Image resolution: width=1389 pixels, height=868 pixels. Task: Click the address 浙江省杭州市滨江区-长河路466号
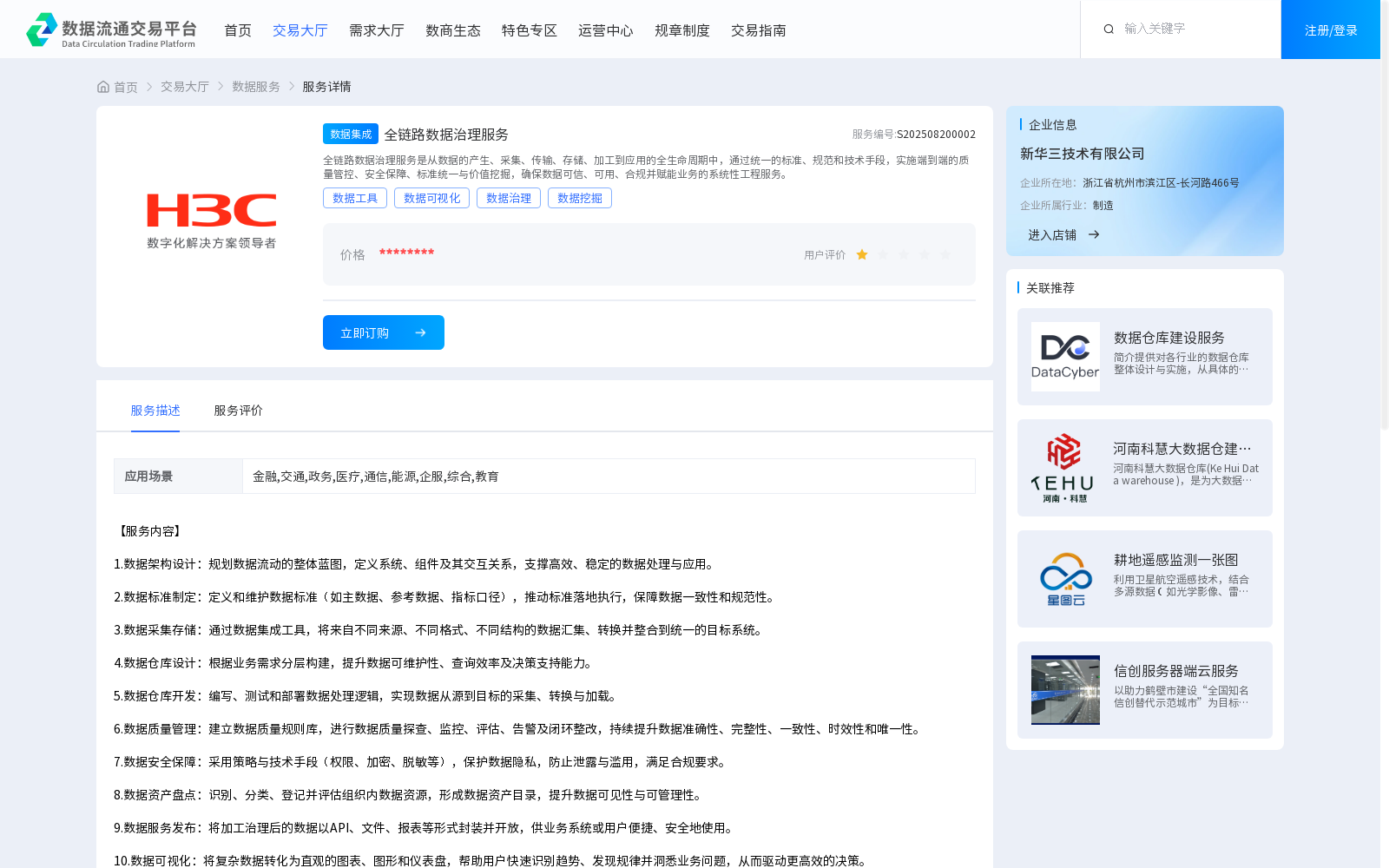coord(1161,183)
